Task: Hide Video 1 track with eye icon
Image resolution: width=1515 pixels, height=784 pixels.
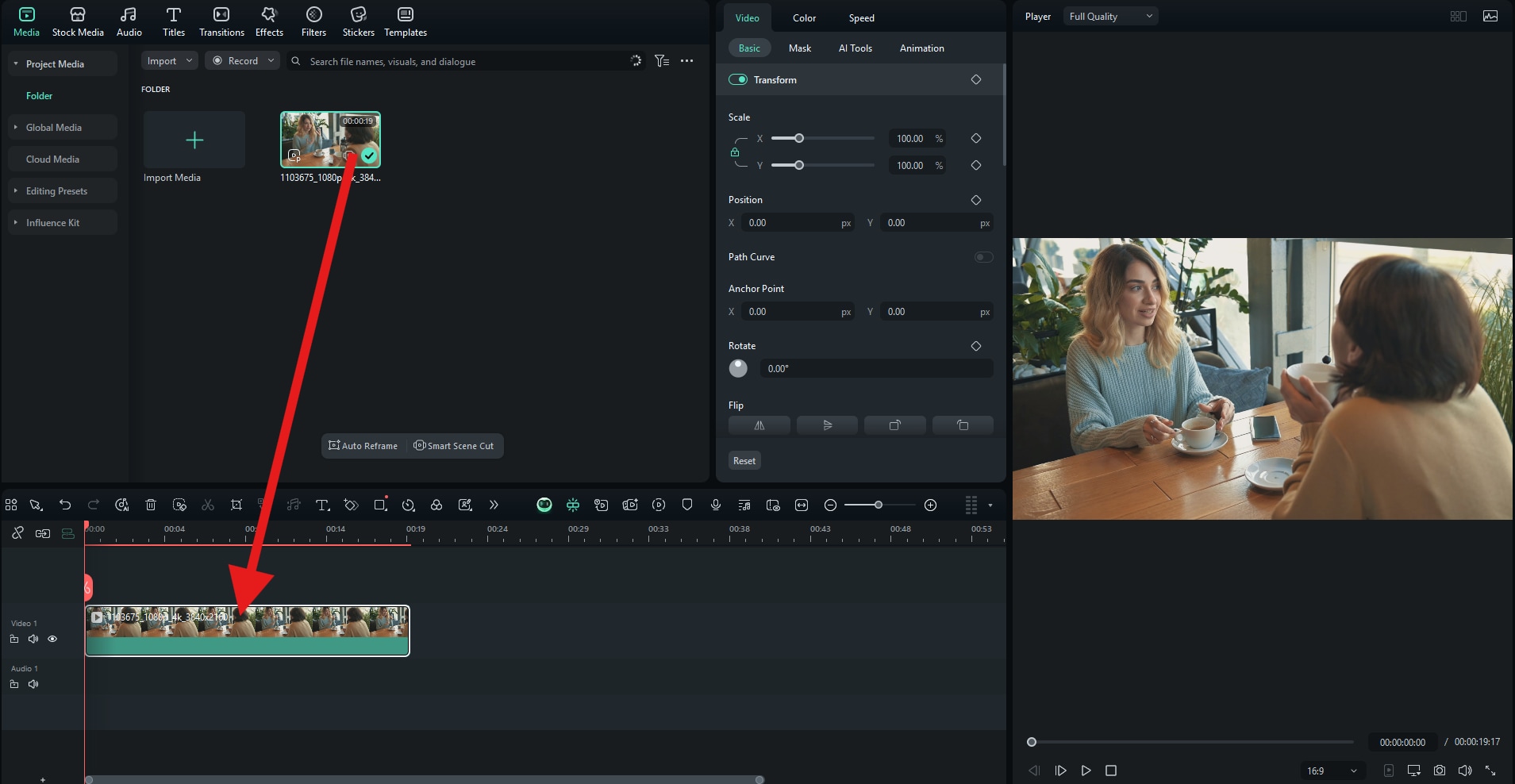Action: coord(52,639)
